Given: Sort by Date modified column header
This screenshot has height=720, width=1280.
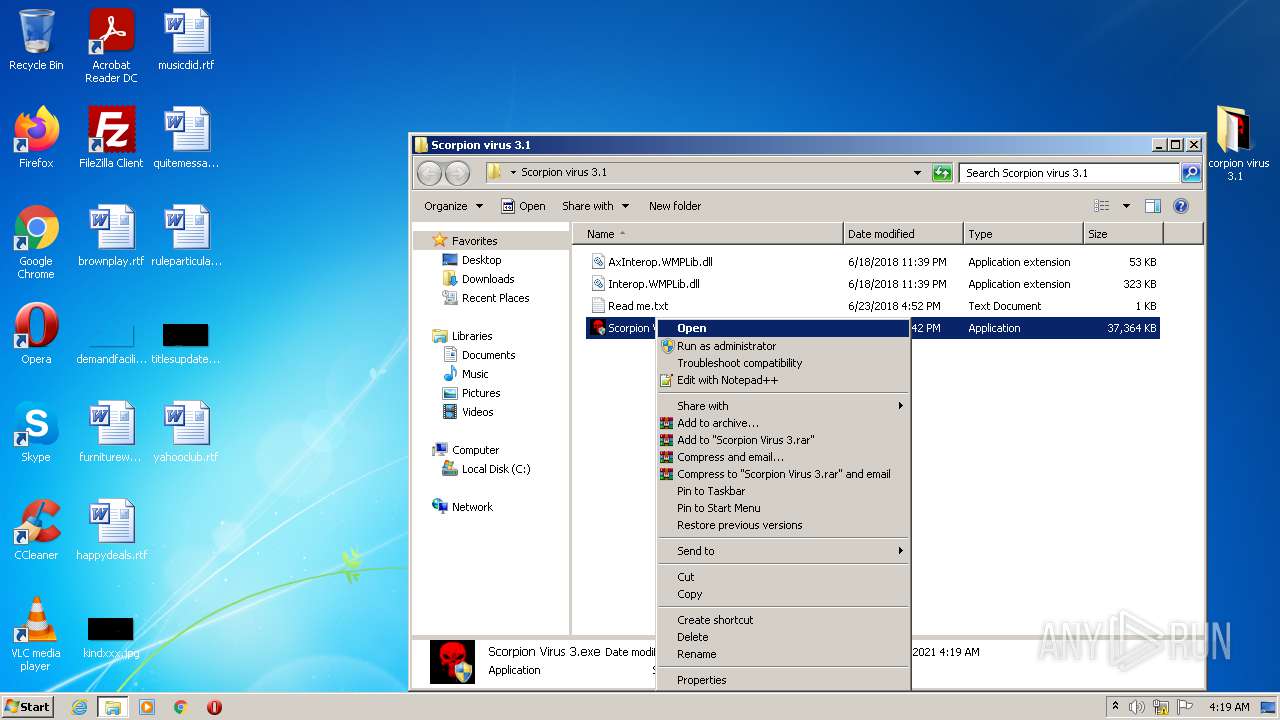Looking at the screenshot, I should pyautogui.click(x=903, y=234).
